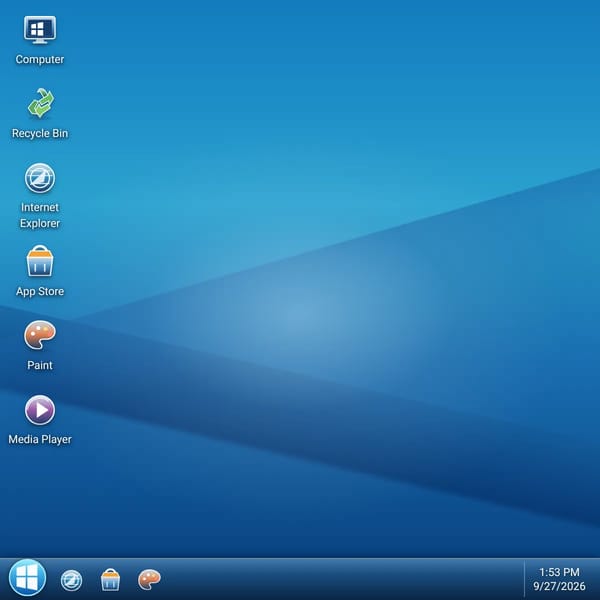Click the 9/27/2026 date
This screenshot has height=600, width=600.
click(x=559, y=586)
